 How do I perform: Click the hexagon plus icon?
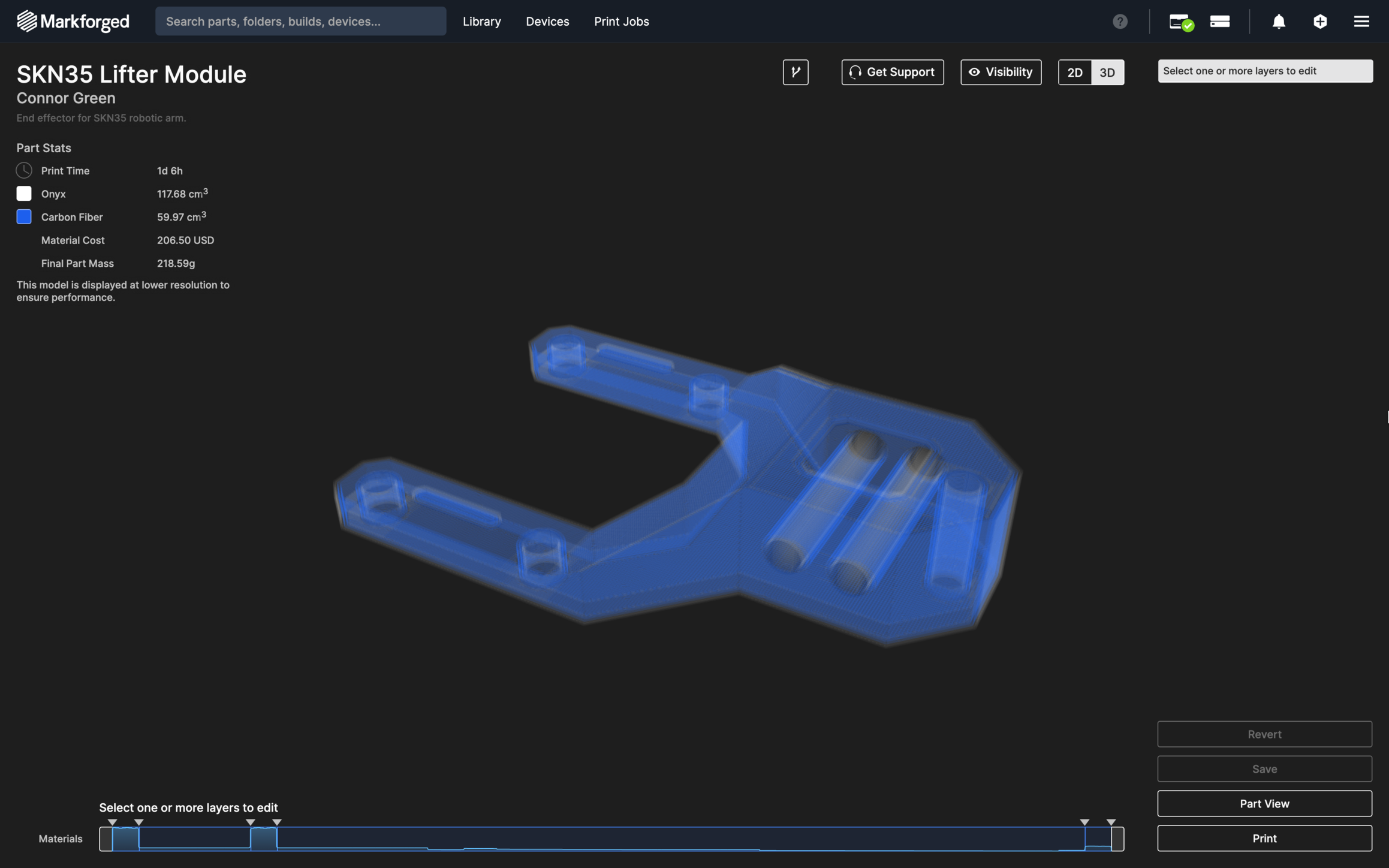coord(1319,22)
